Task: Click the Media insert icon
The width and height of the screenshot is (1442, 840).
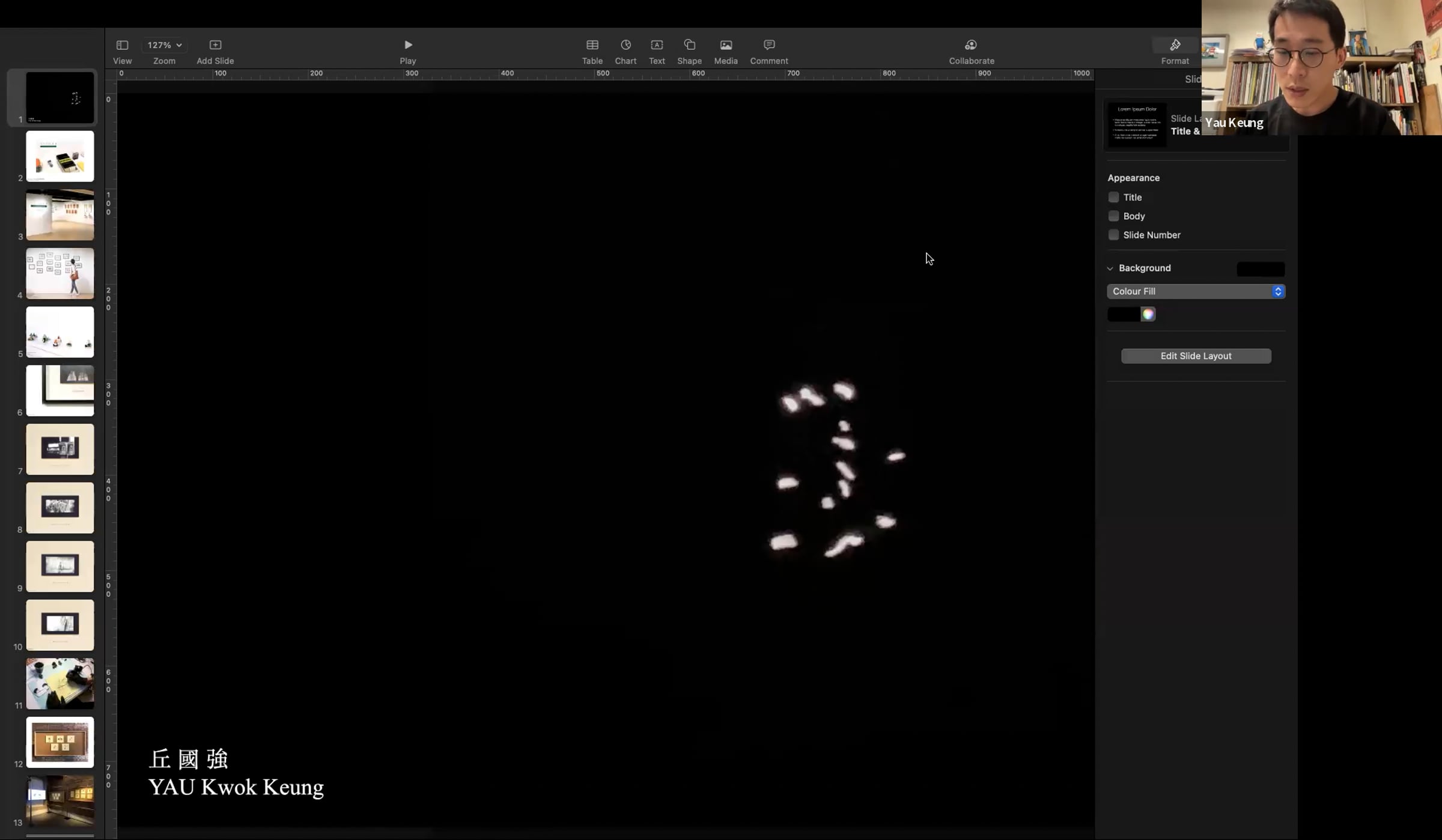Action: [726, 45]
